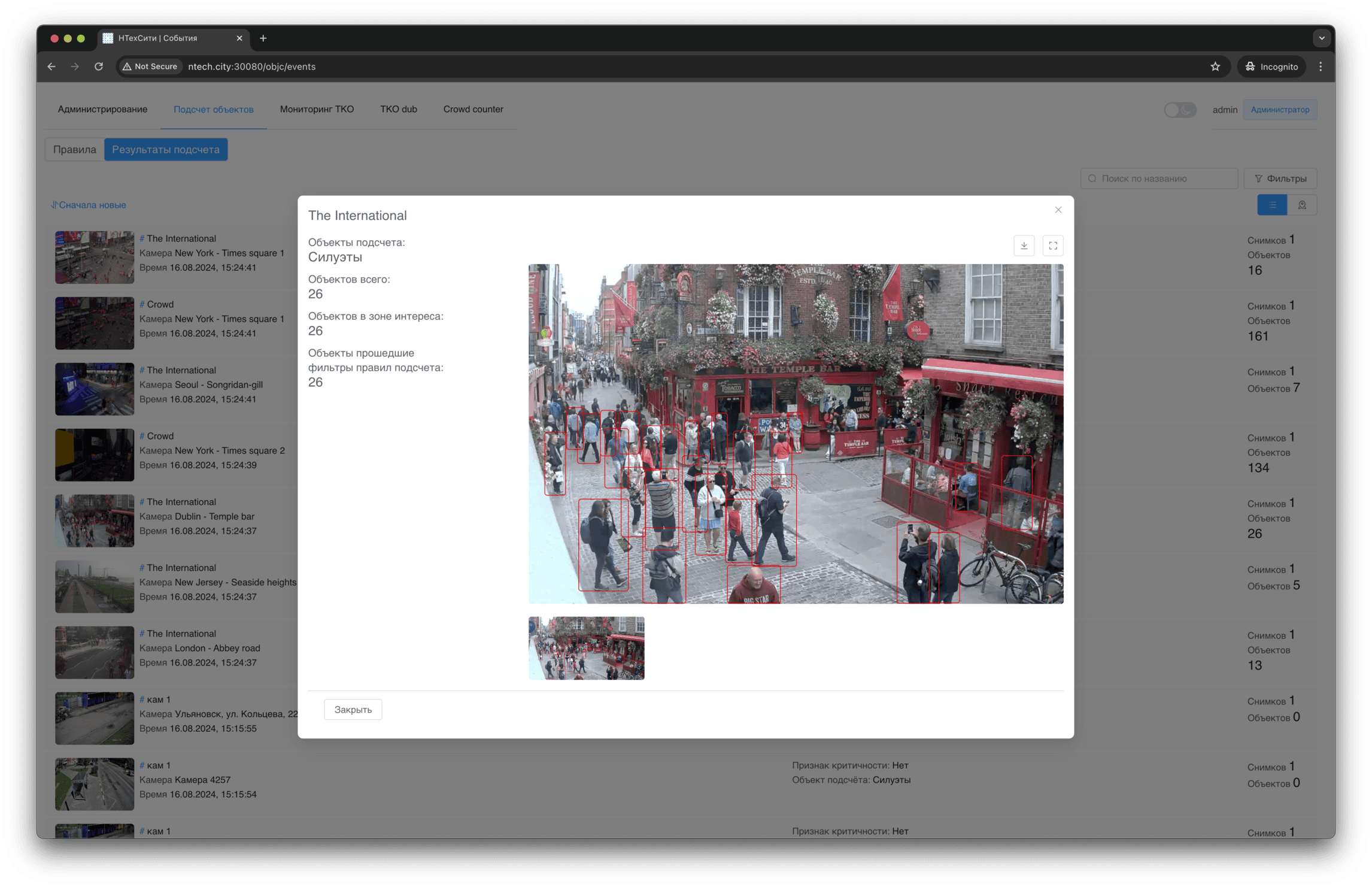Expand the tab search dropdown arrow
Viewport: 1372px width, 887px height.
pyautogui.click(x=1321, y=38)
